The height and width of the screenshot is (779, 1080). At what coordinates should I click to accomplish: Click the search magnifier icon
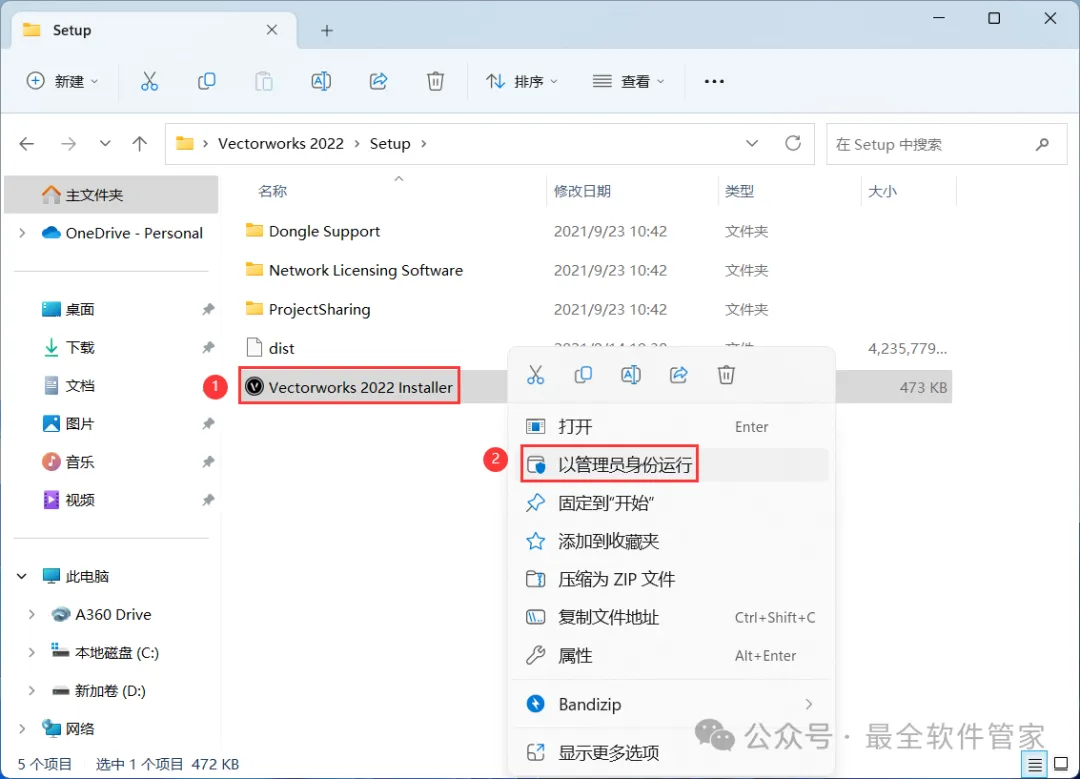click(x=1042, y=144)
